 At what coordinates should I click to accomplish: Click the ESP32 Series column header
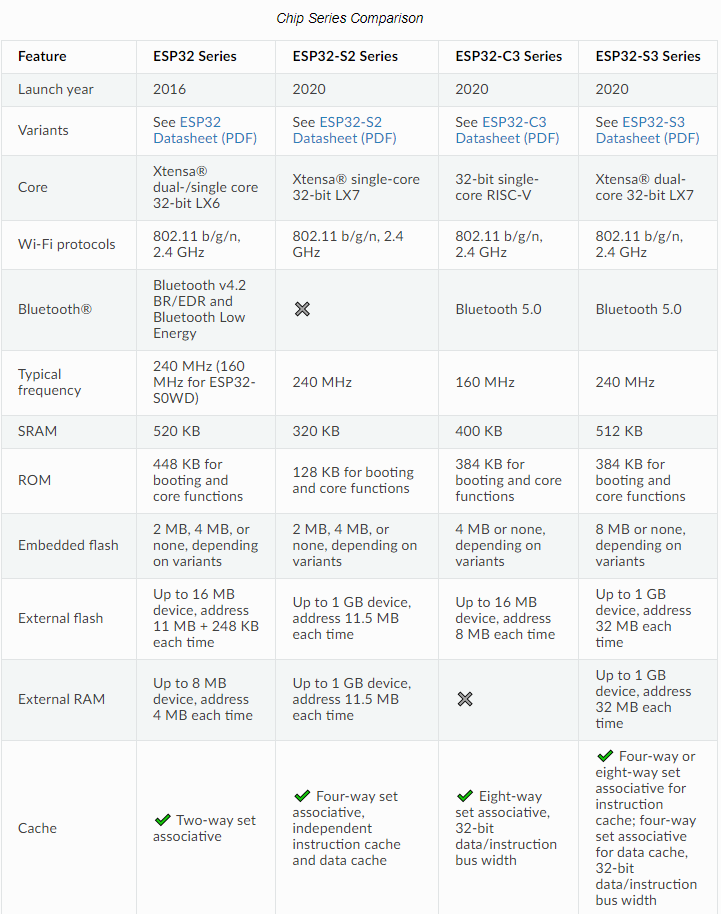pyautogui.click(x=194, y=56)
